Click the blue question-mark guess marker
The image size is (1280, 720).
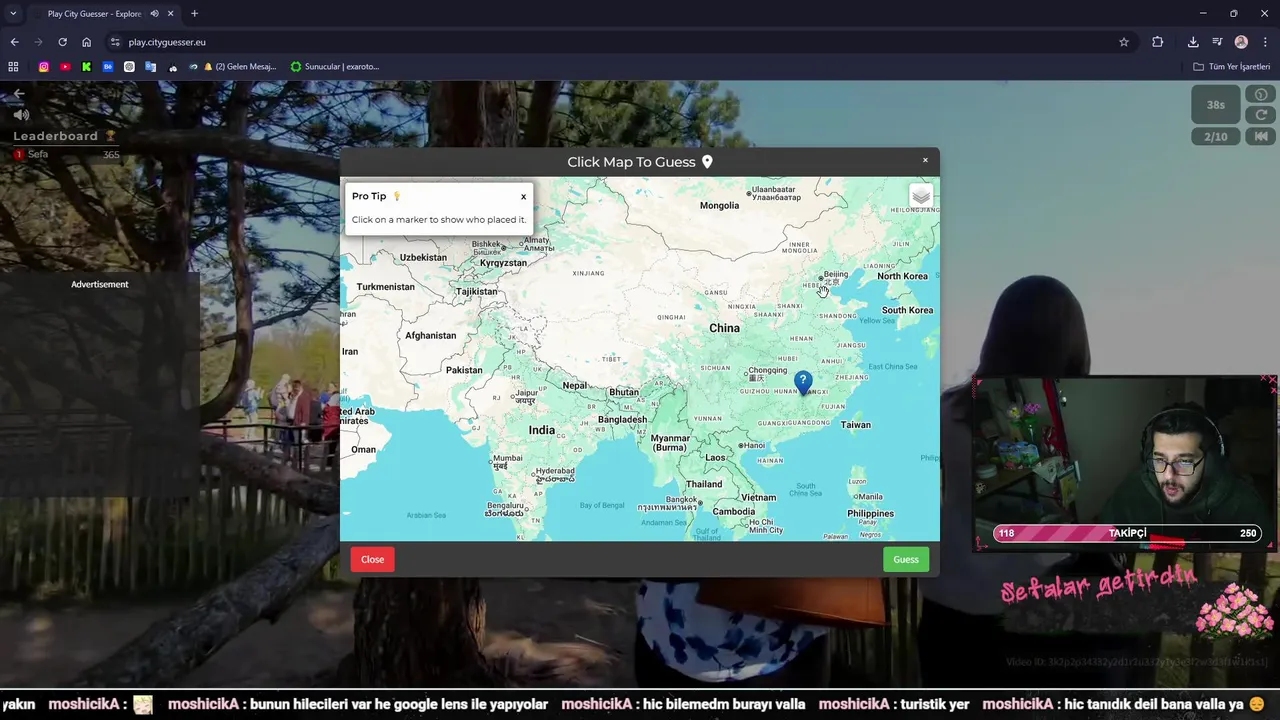click(803, 382)
